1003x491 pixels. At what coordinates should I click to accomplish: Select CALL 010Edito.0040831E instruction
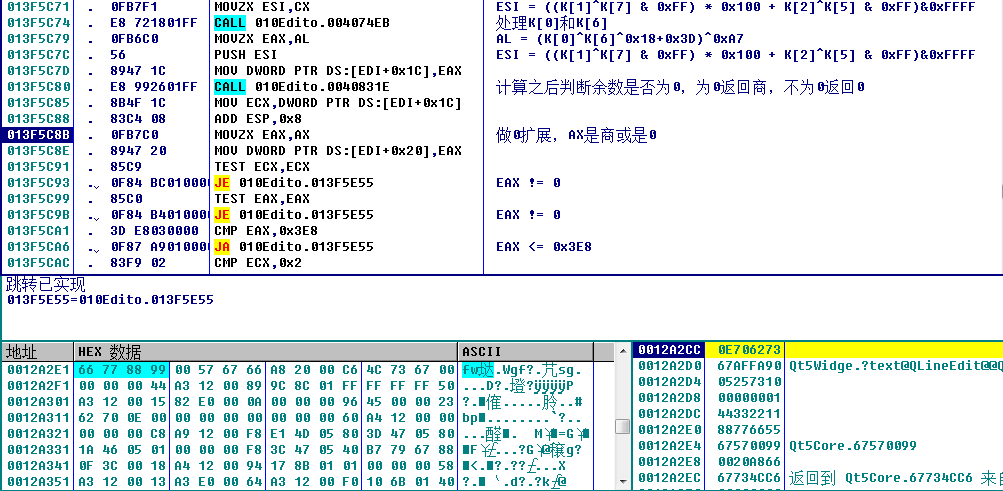point(302,87)
